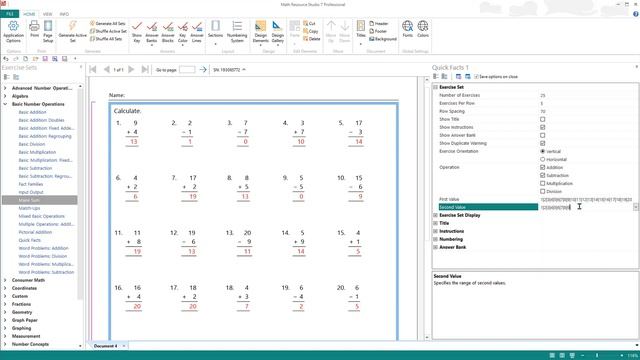
Task: Open global Fonts settings
Action: point(407,29)
